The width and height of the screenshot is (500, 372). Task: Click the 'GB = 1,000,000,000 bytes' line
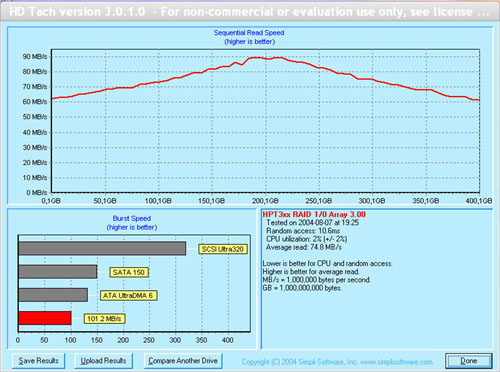302,288
